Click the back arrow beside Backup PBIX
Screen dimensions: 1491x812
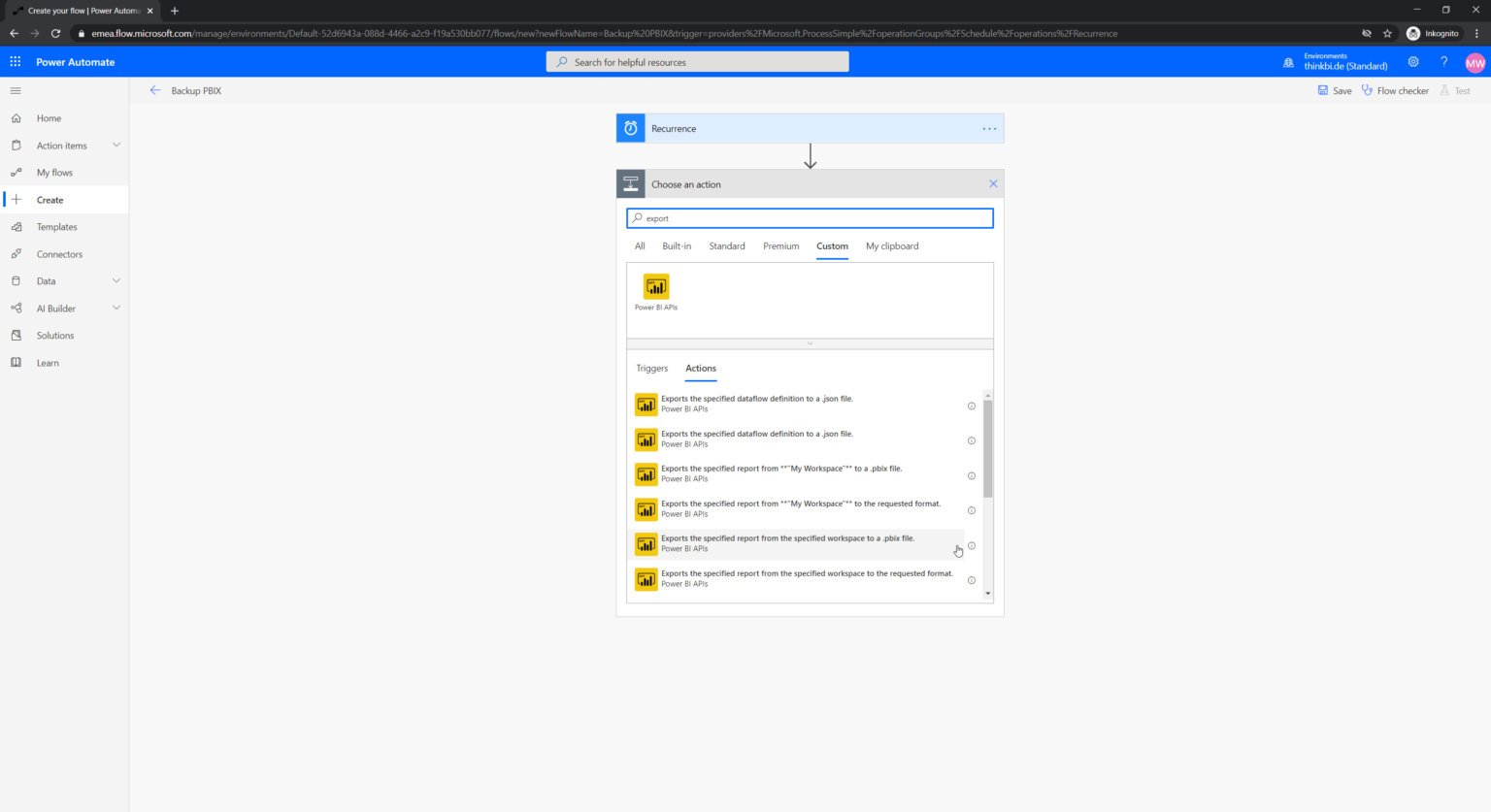coord(155,91)
